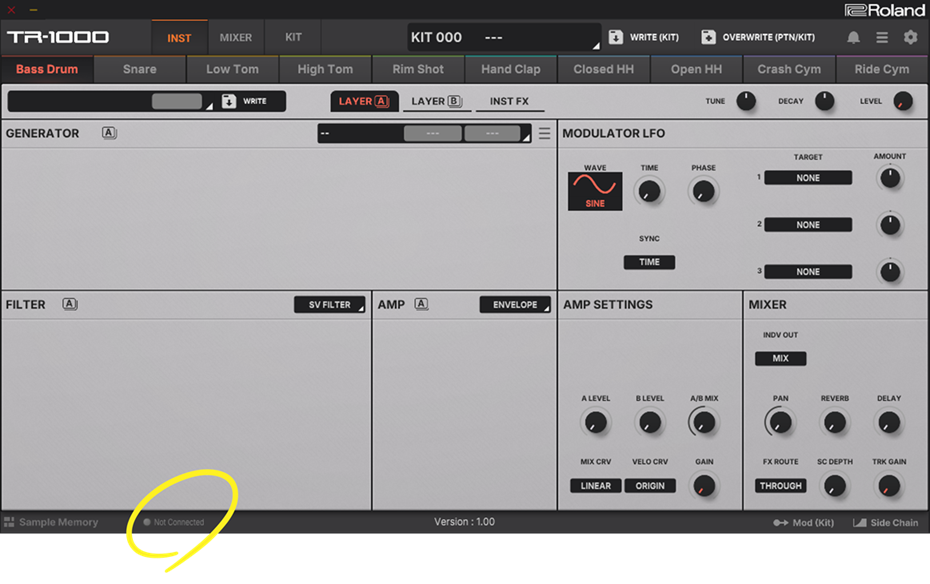This screenshot has height=584, width=930.
Task: Click the OVERWRITE (PTN/KIT) button label
Action: [769, 37]
